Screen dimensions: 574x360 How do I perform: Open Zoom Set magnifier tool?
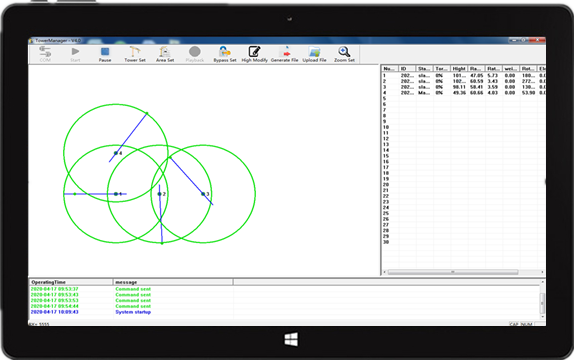[x=344, y=54]
